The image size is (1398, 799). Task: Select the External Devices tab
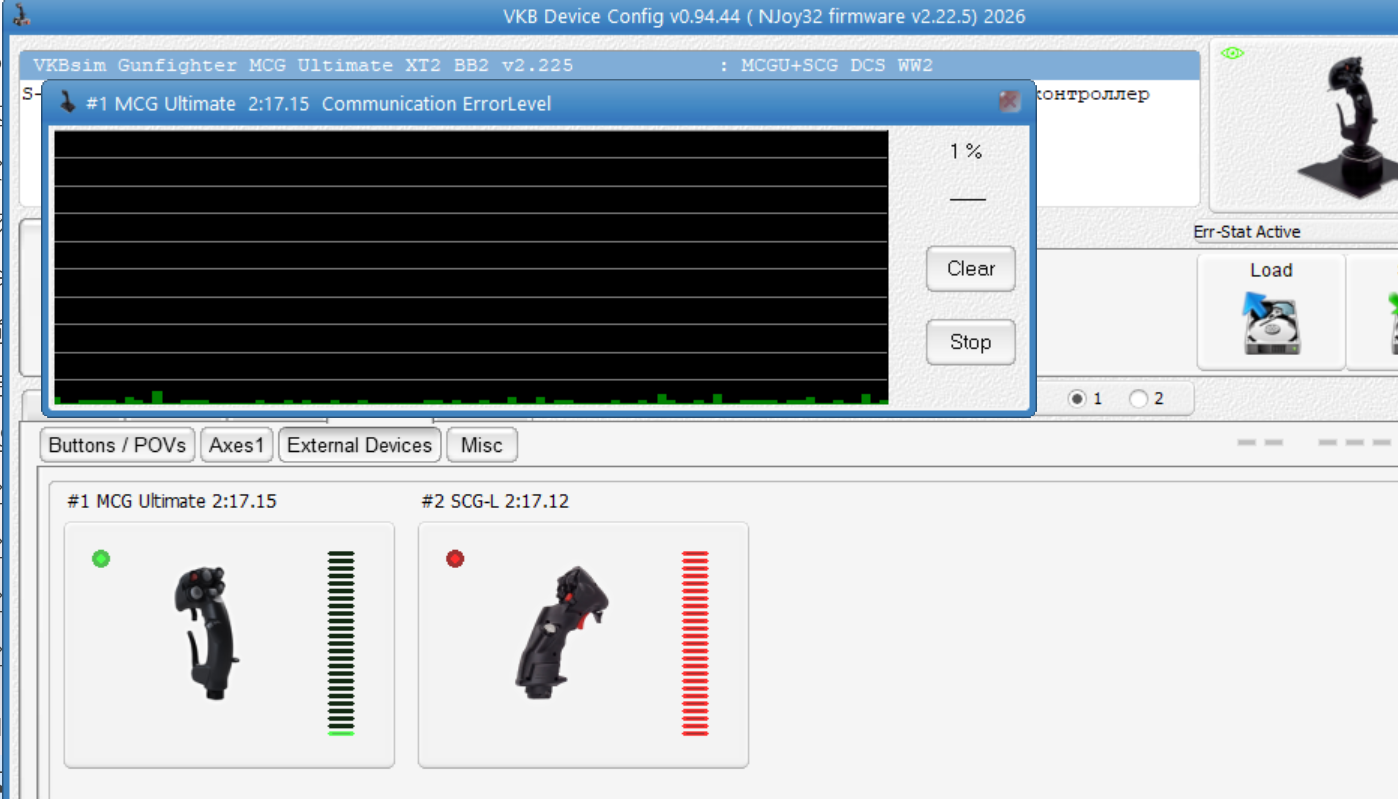[x=360, y=445]
